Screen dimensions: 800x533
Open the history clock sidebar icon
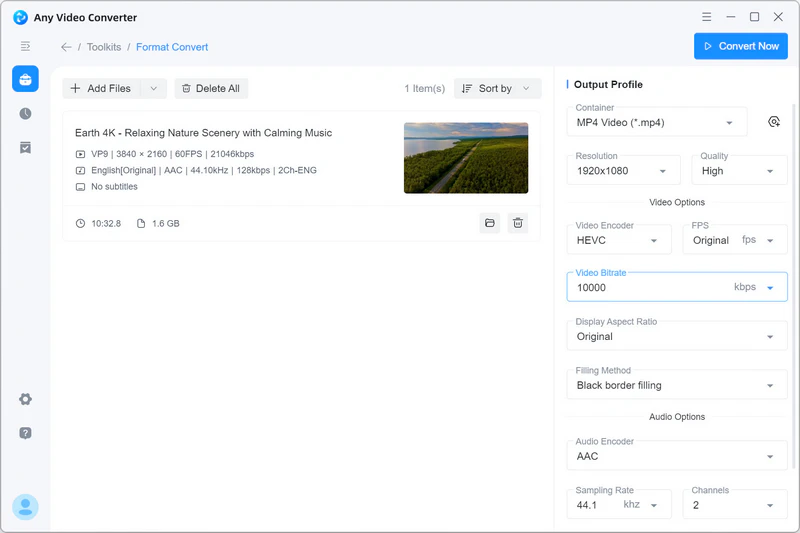coord(25,114)
